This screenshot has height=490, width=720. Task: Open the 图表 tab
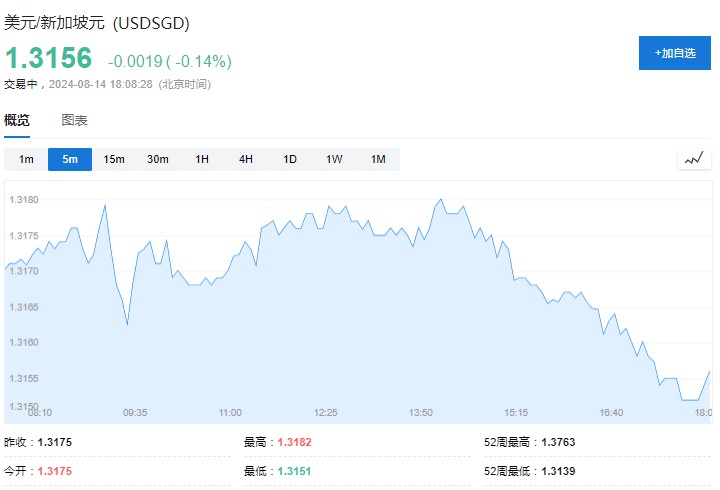click(x=75, y=120)
